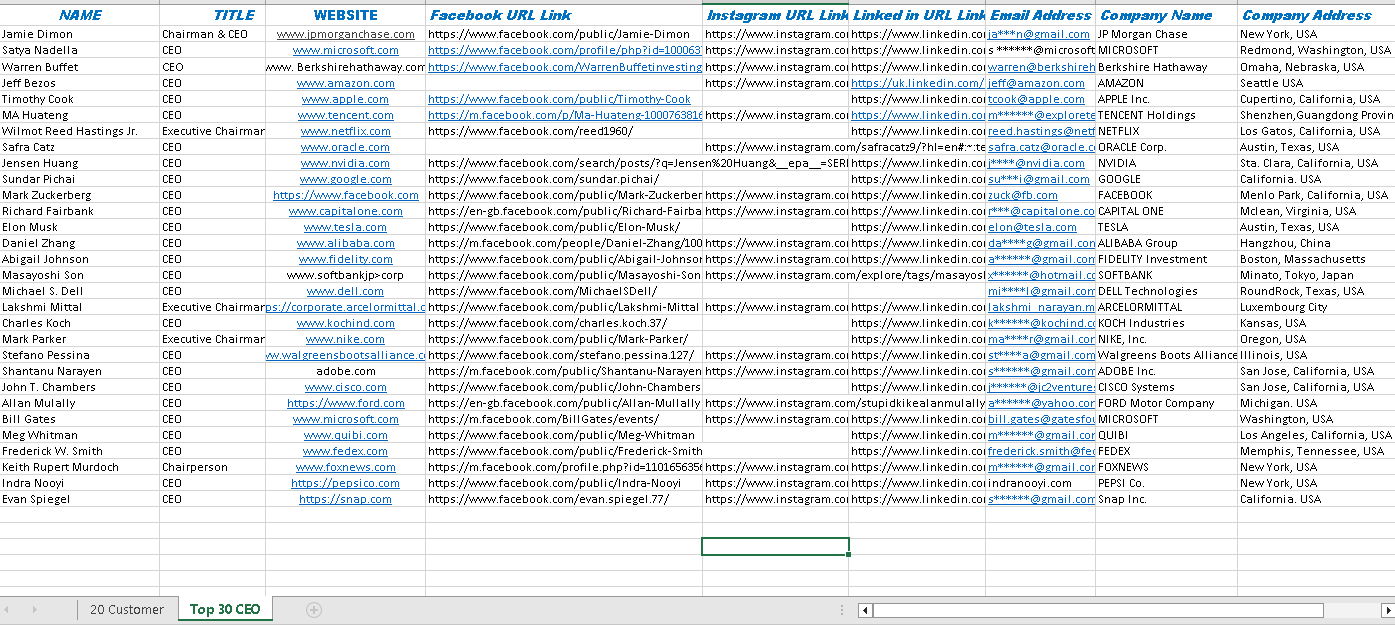The width and height of the screenshot is (1395, 625).
Task: Open the https://pepsico.com link
Action: click(x=346, y=483)
